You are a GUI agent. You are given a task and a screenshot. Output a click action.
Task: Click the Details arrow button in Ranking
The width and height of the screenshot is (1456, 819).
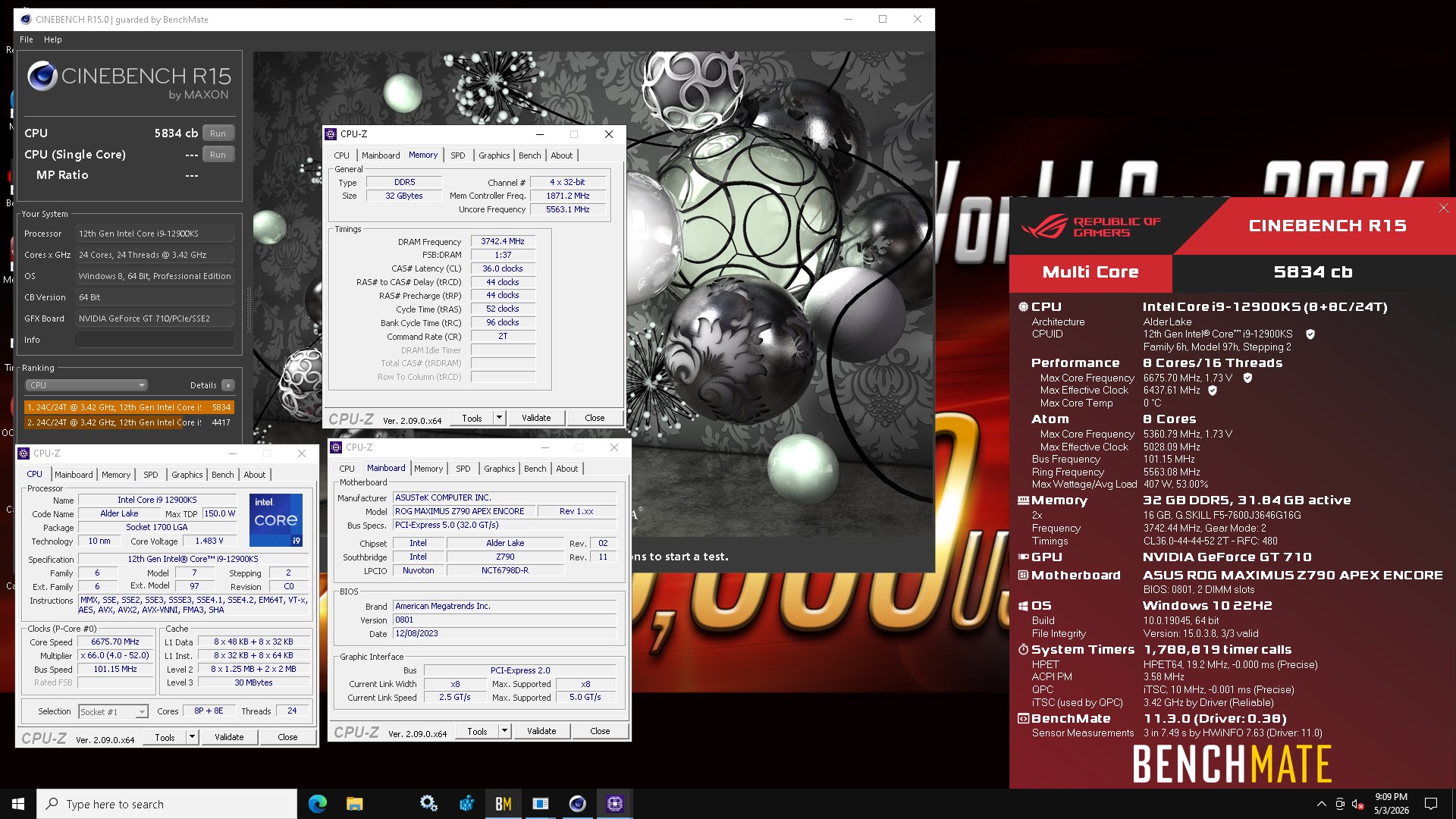point(227,385)
